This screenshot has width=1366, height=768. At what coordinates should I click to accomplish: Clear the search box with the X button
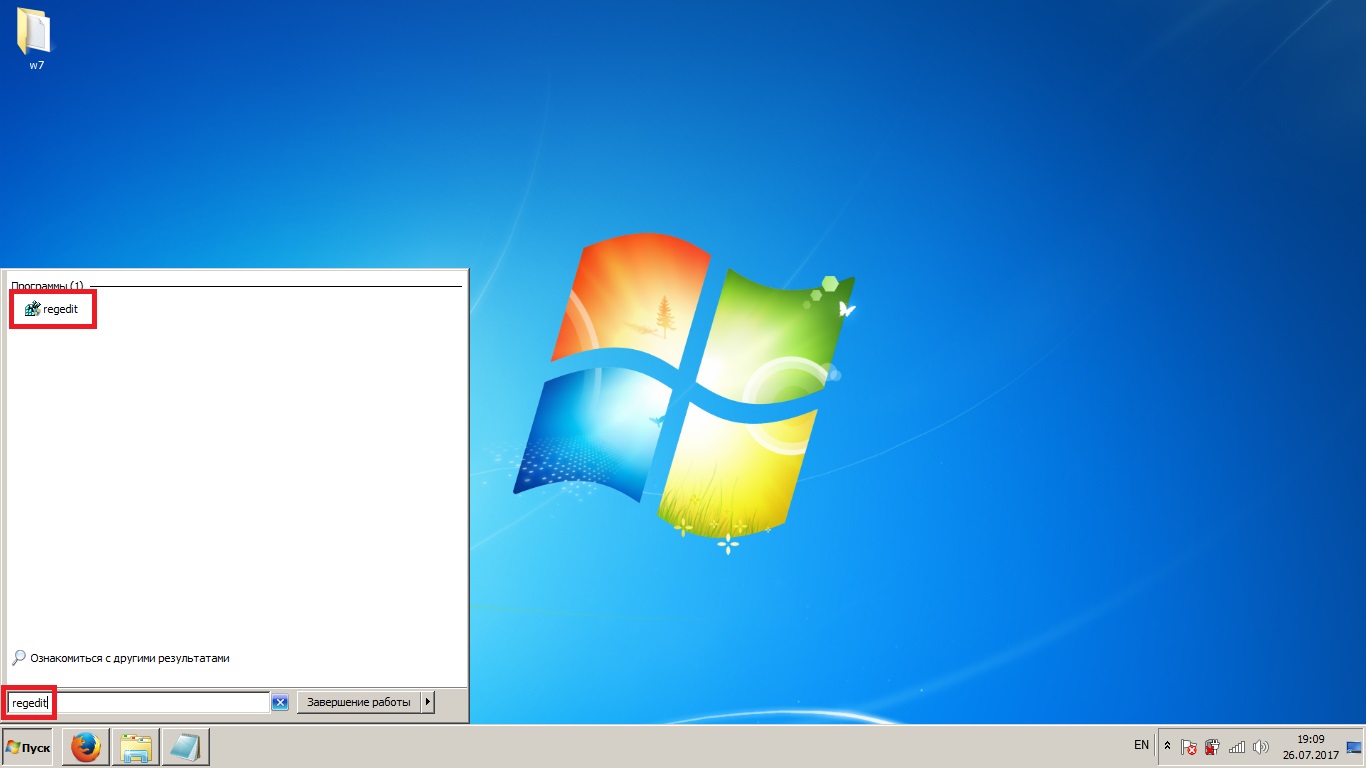tap(280, 703)
